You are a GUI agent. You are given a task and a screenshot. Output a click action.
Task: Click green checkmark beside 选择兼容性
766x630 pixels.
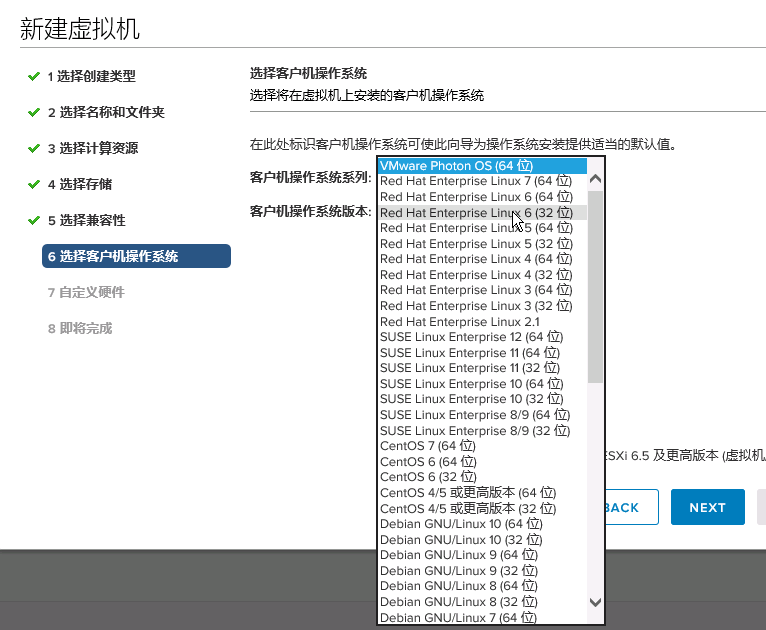(x=34, y=220)
